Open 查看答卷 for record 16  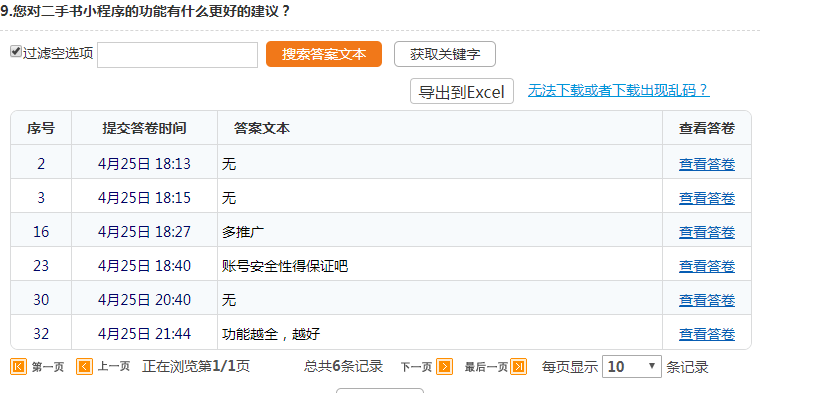(706, 232)
